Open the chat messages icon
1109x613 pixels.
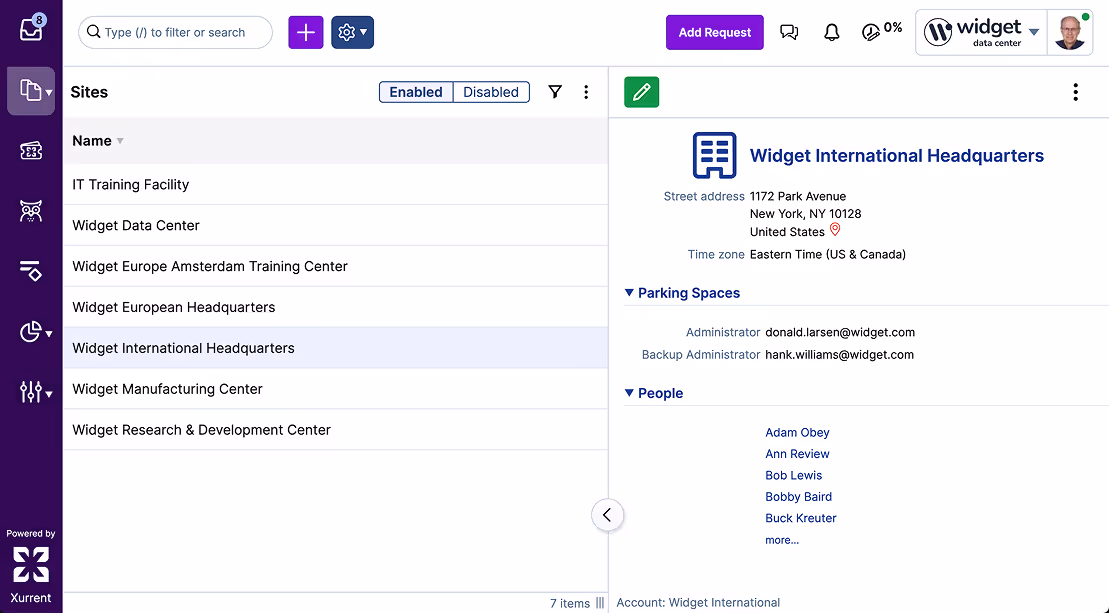coord(789,31)
